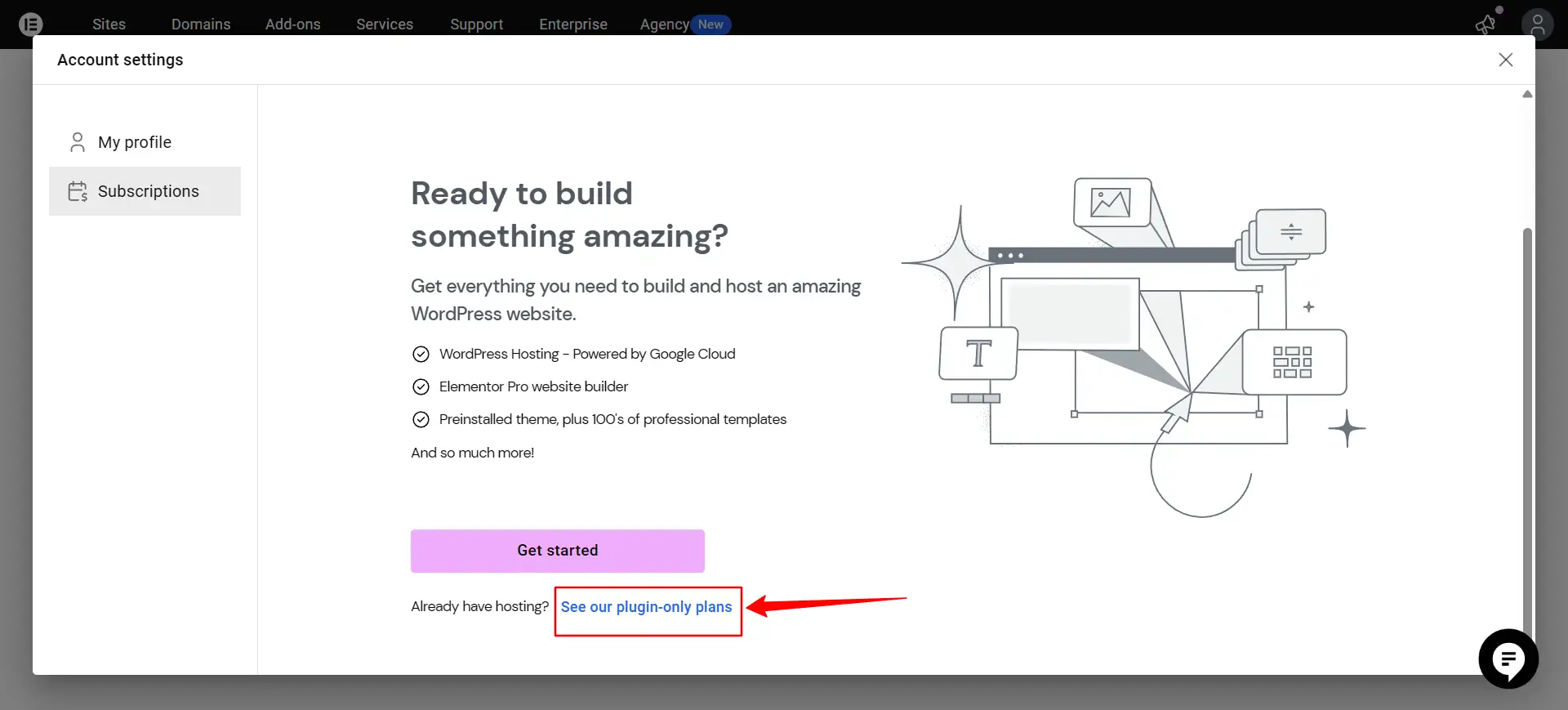Select Enterprise in the navigation bar

coord(573,25)
